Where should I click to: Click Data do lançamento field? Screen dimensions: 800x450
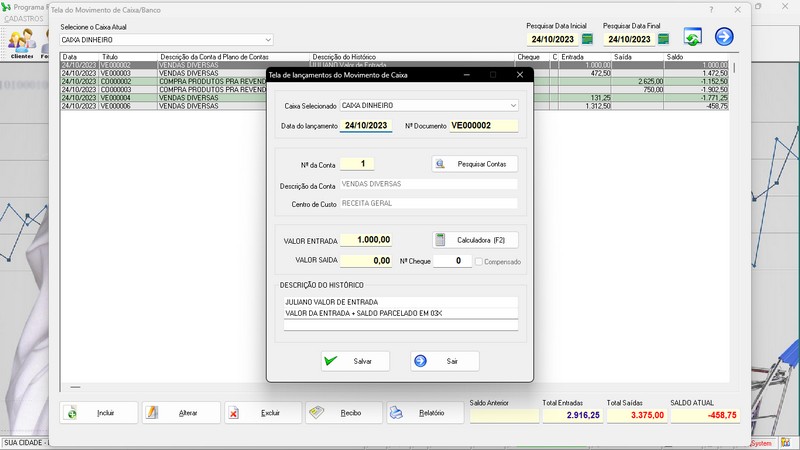pos(366,126)
